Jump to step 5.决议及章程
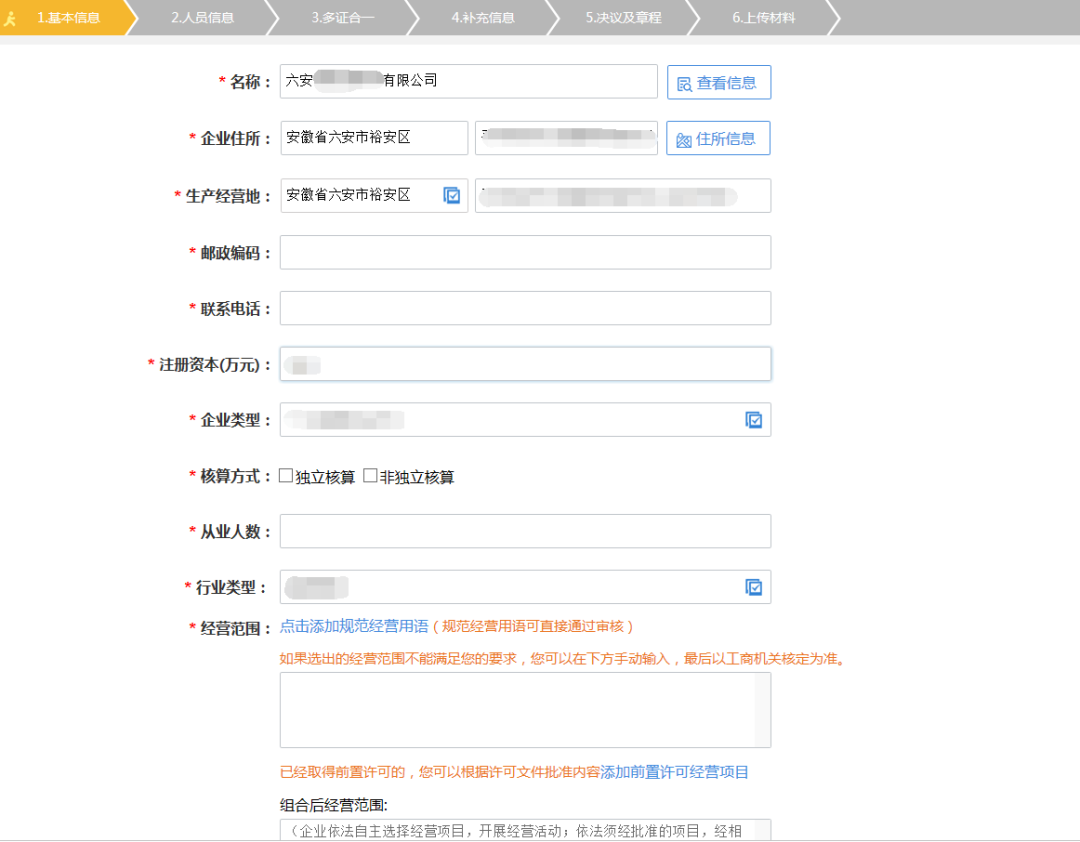 [623, 18]
